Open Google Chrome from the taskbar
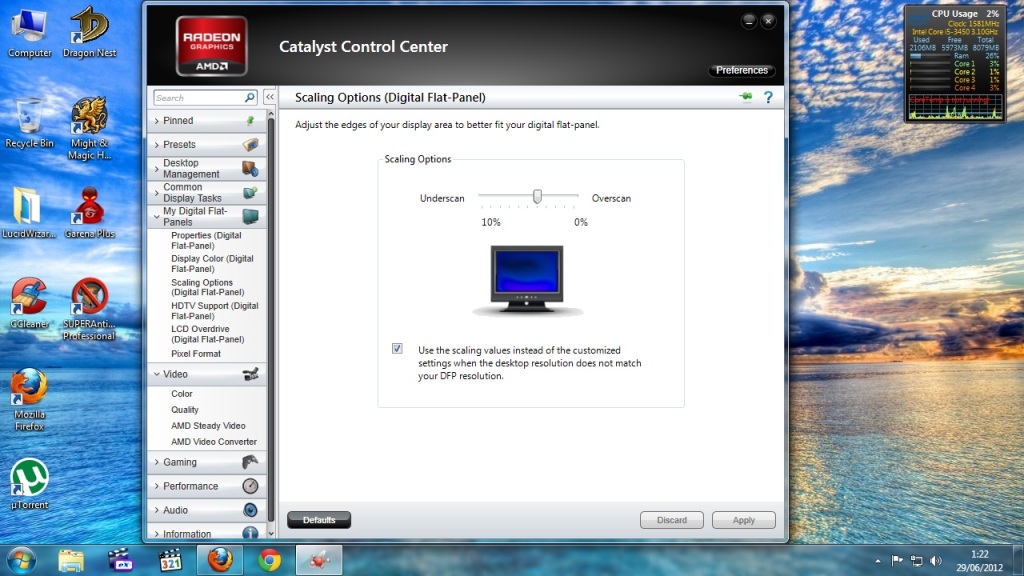The width and height of the screenshot is (1024, 576). tap(269, 560)
